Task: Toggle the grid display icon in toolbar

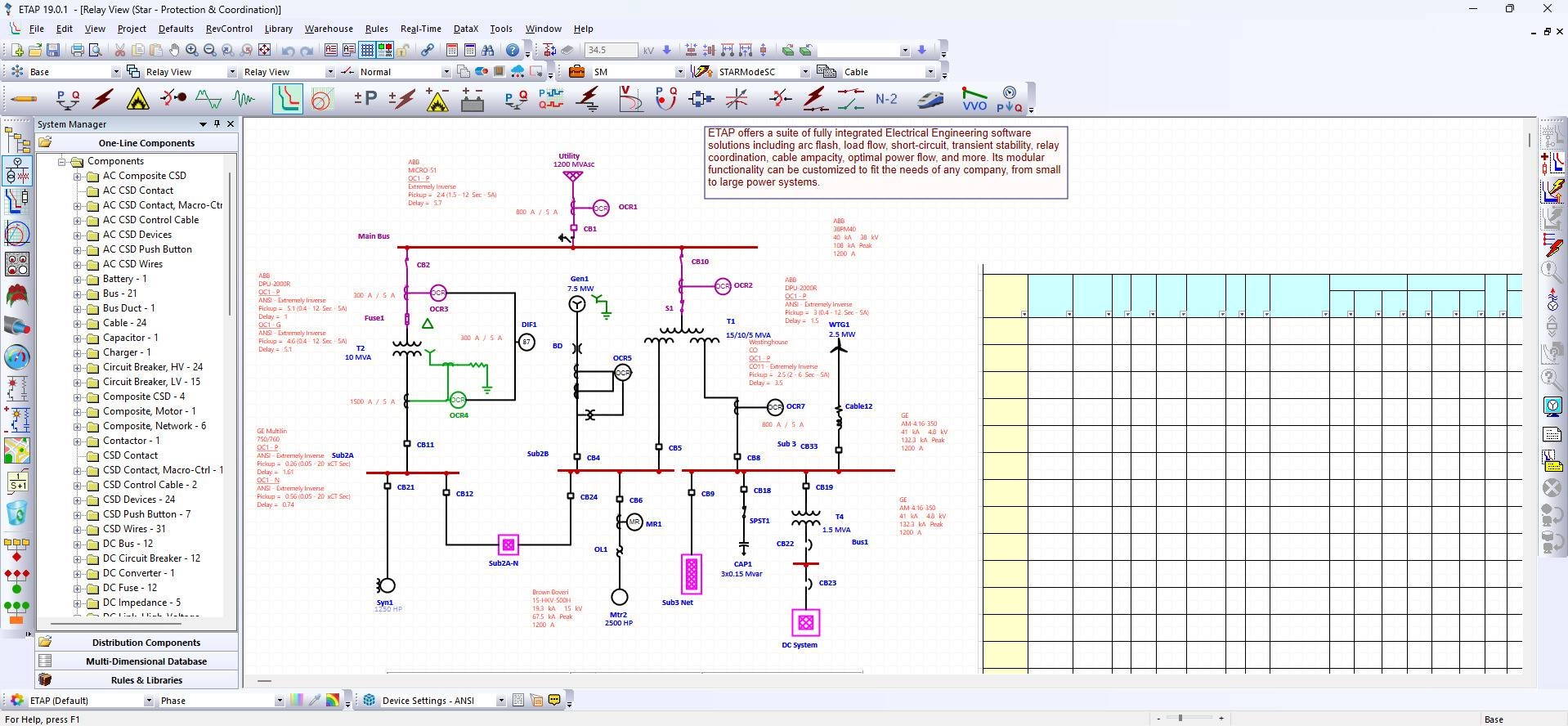Action: click(367, 50)
